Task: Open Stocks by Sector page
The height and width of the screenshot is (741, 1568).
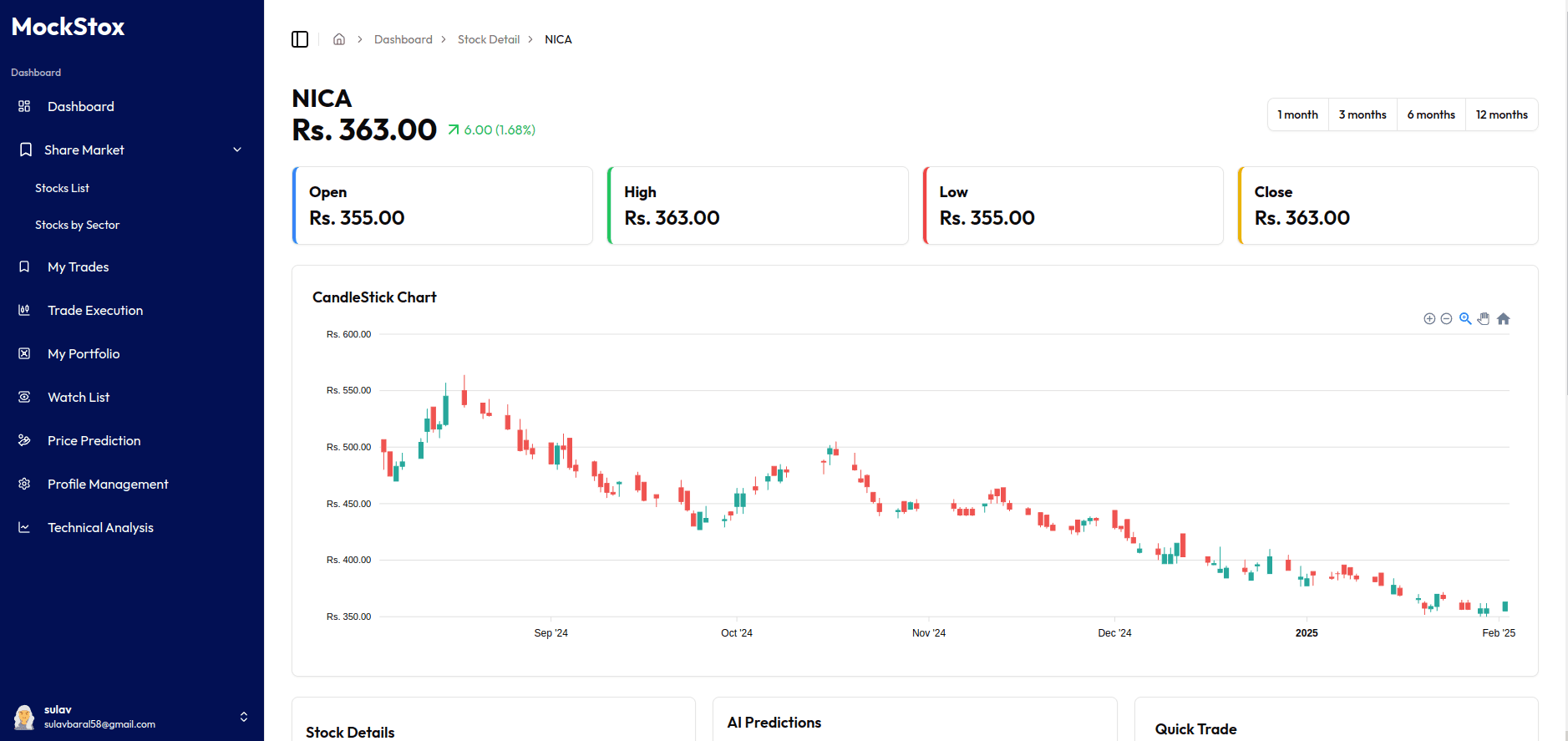Action: click(77, 225)
